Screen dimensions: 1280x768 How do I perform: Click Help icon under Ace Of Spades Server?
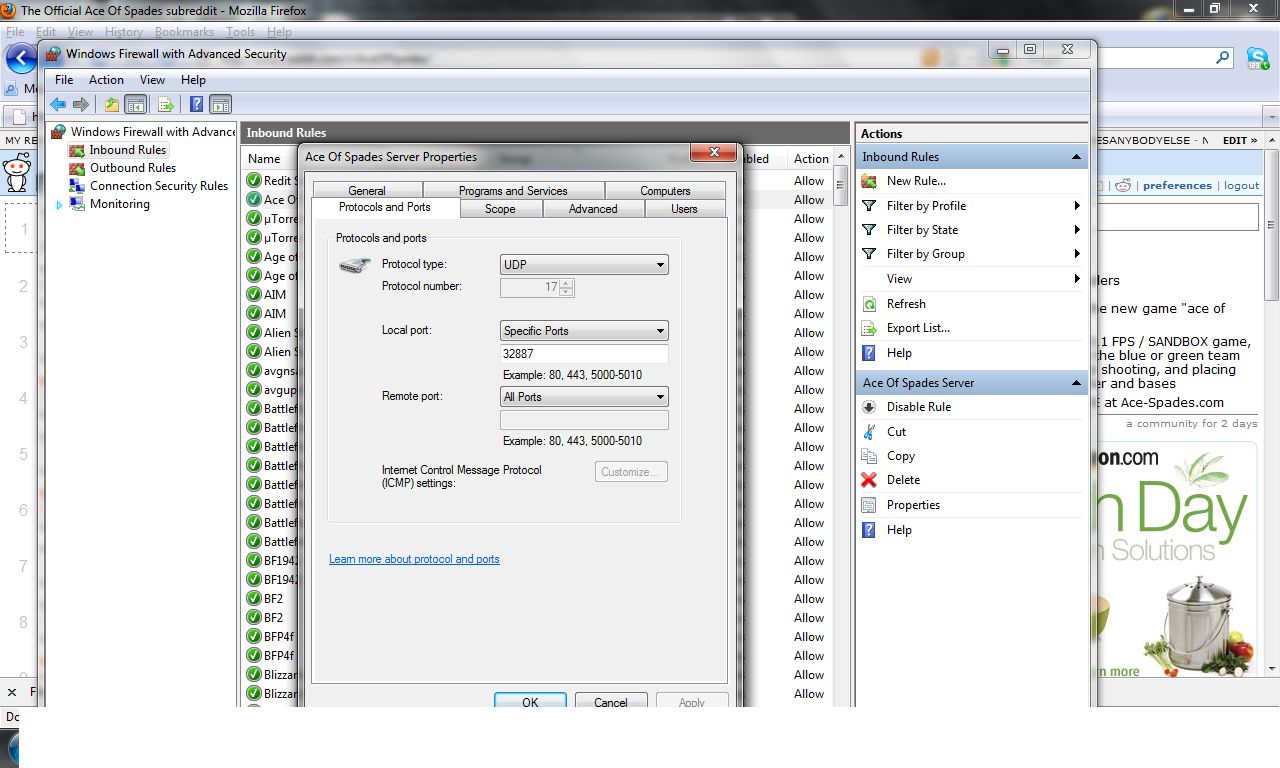pos(869,530)
